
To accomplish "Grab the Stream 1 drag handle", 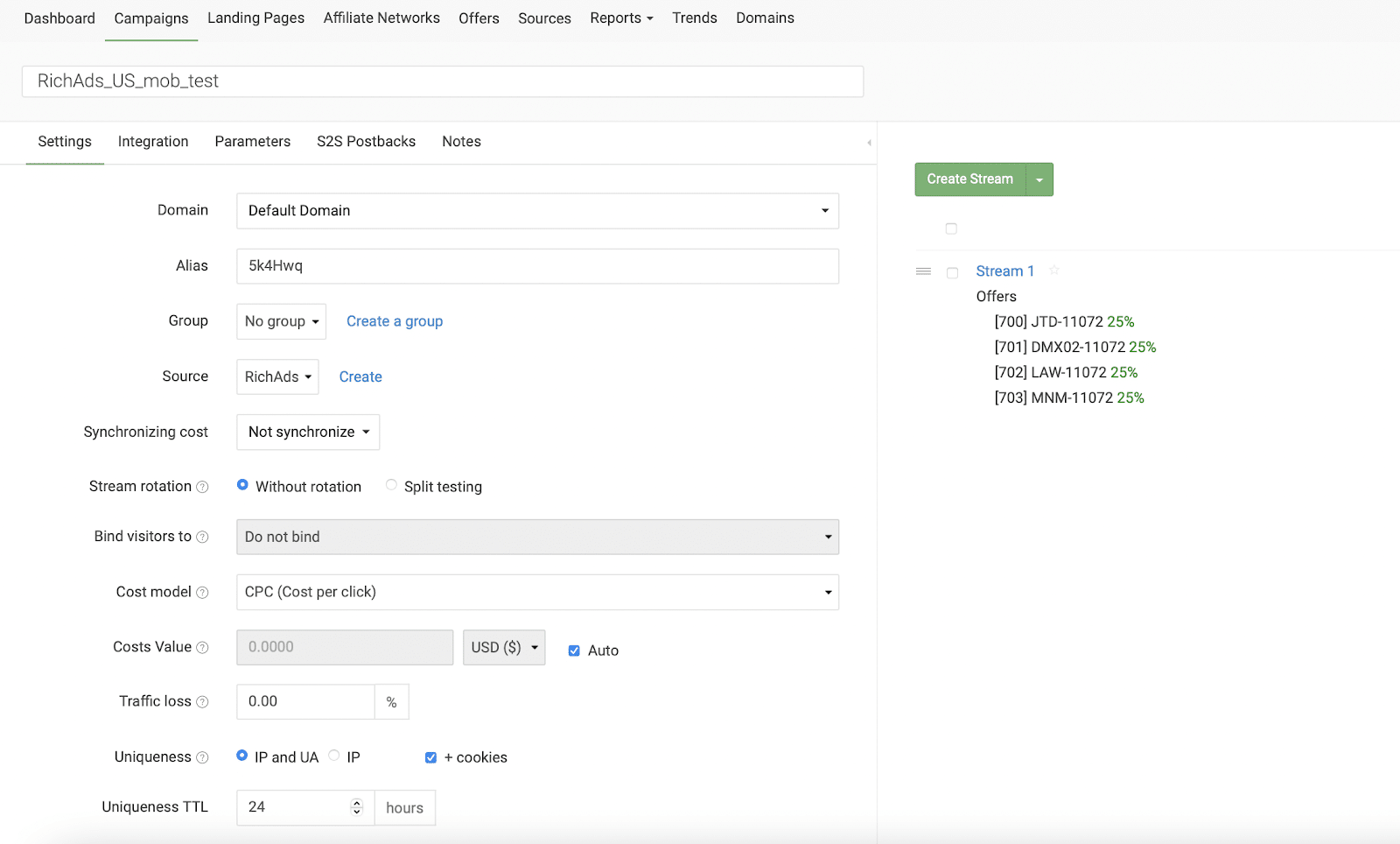I will (923, 271).
